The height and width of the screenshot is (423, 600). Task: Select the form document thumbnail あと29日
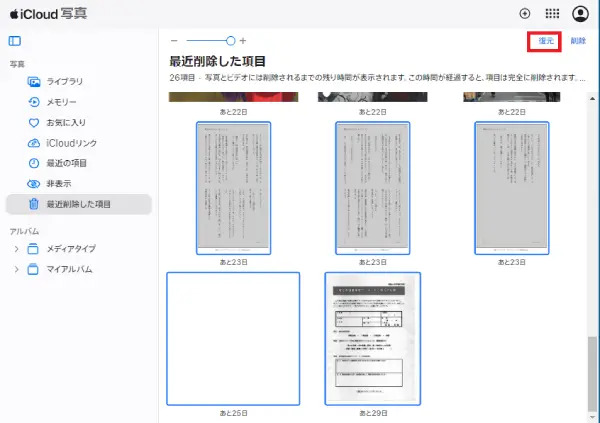pos(373,339)
